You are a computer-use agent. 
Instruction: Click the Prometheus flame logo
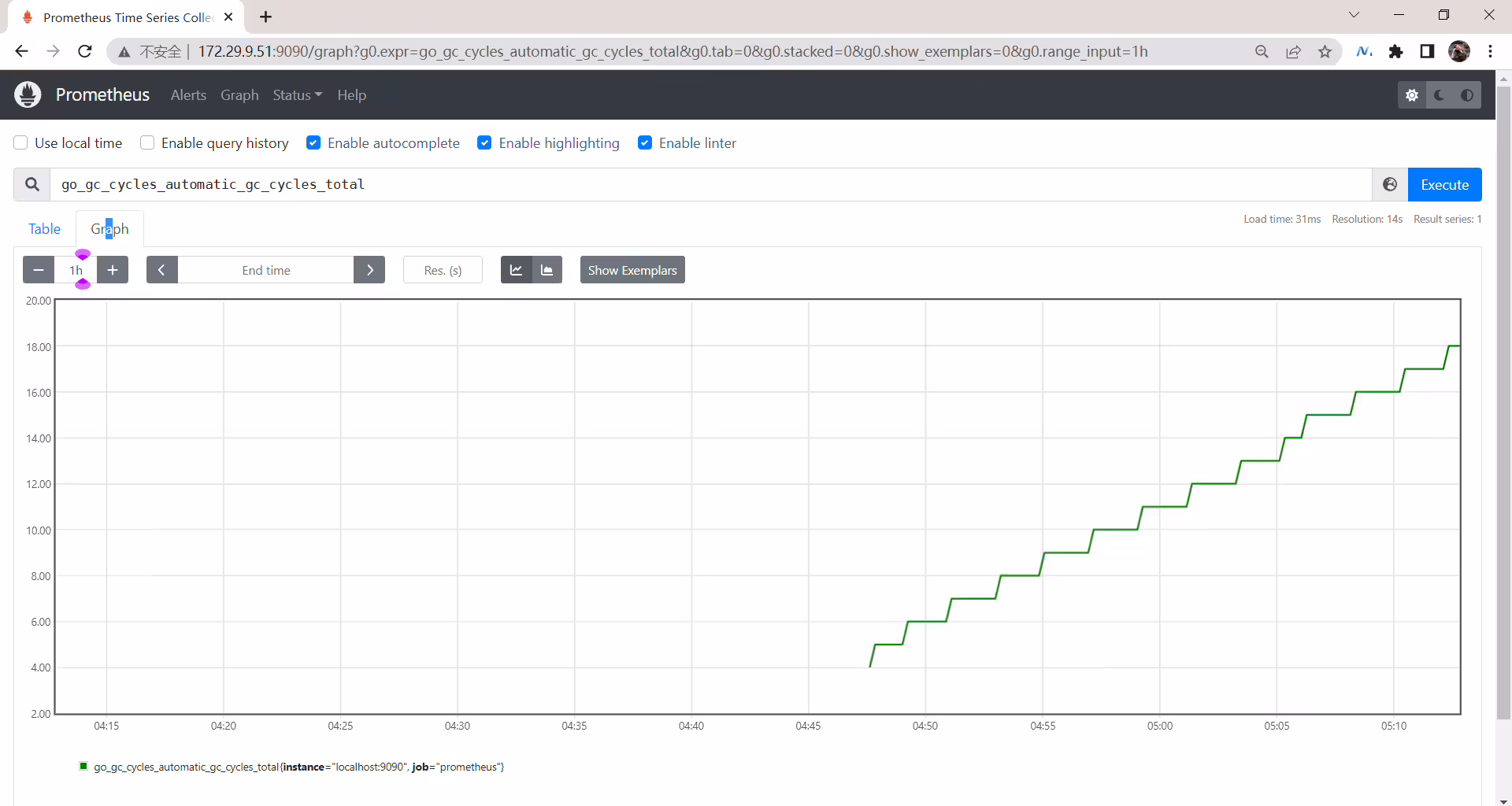pos(28,94)
